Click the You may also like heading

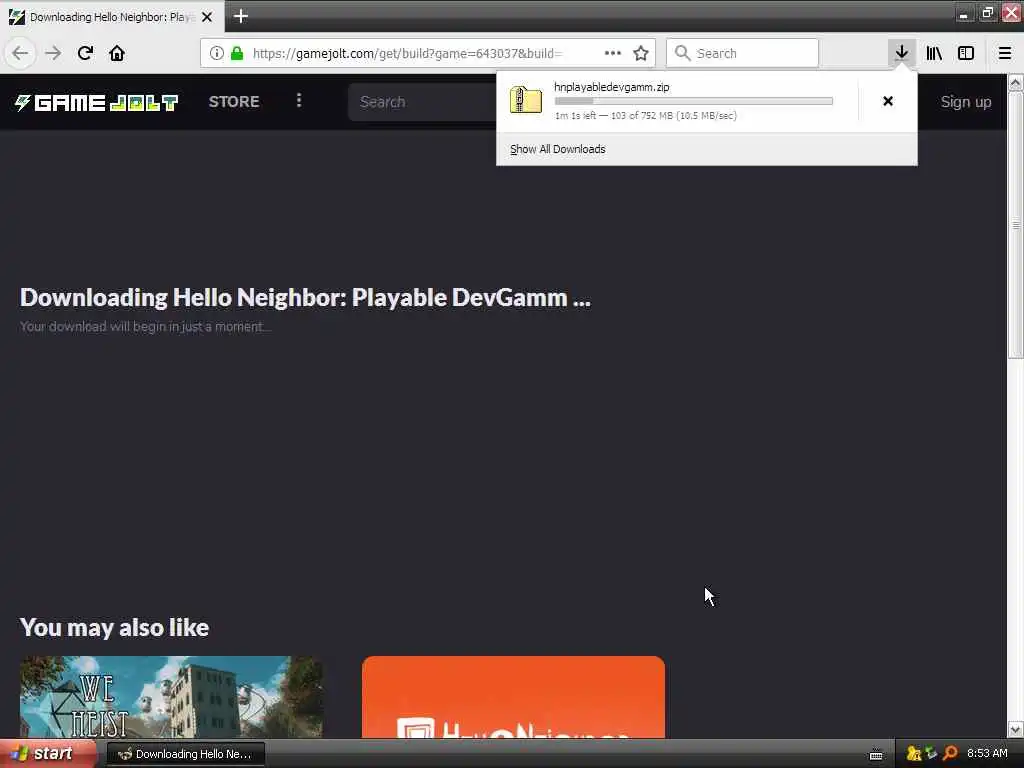[114, 628]
